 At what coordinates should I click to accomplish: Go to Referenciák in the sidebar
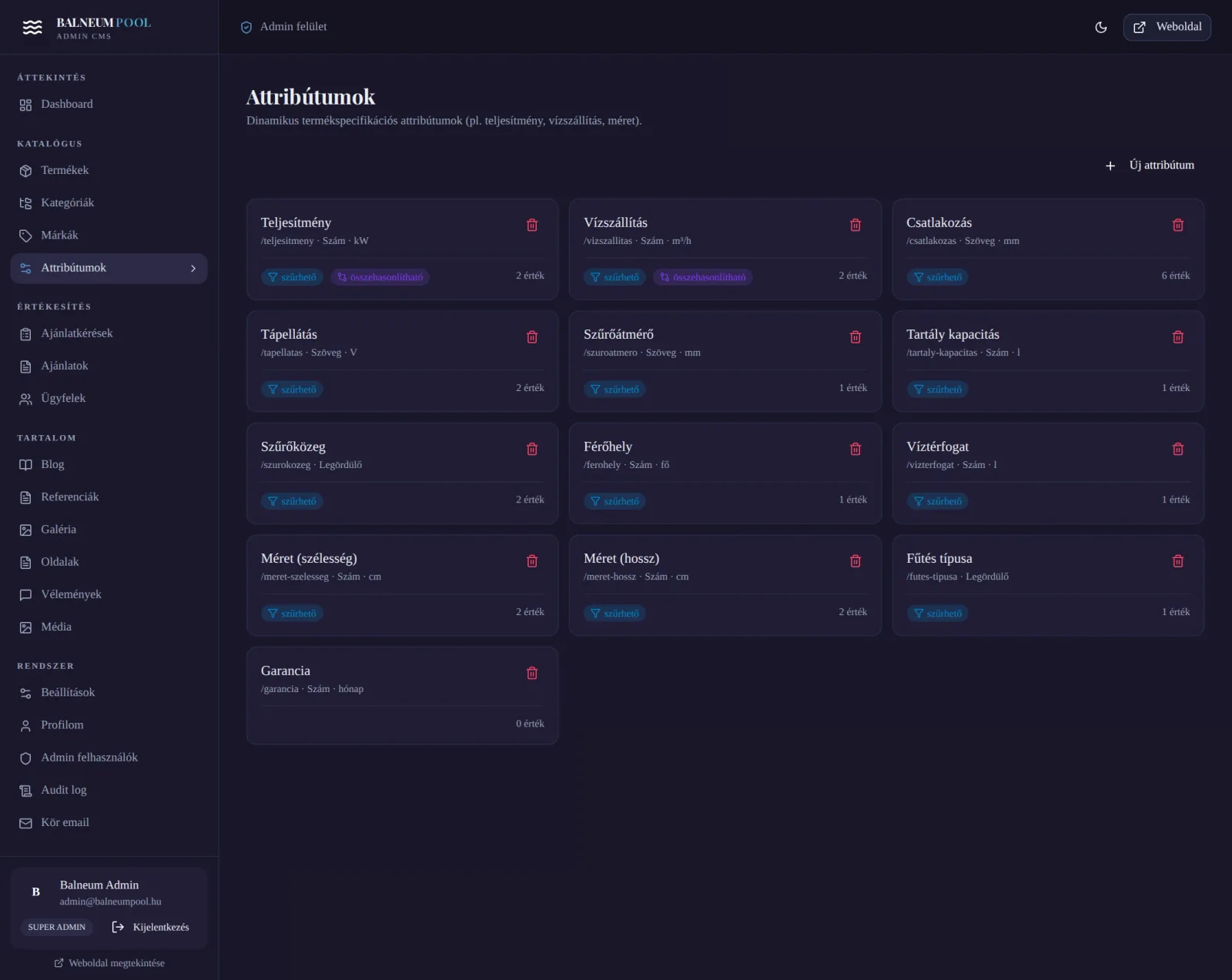click(109, 497)
